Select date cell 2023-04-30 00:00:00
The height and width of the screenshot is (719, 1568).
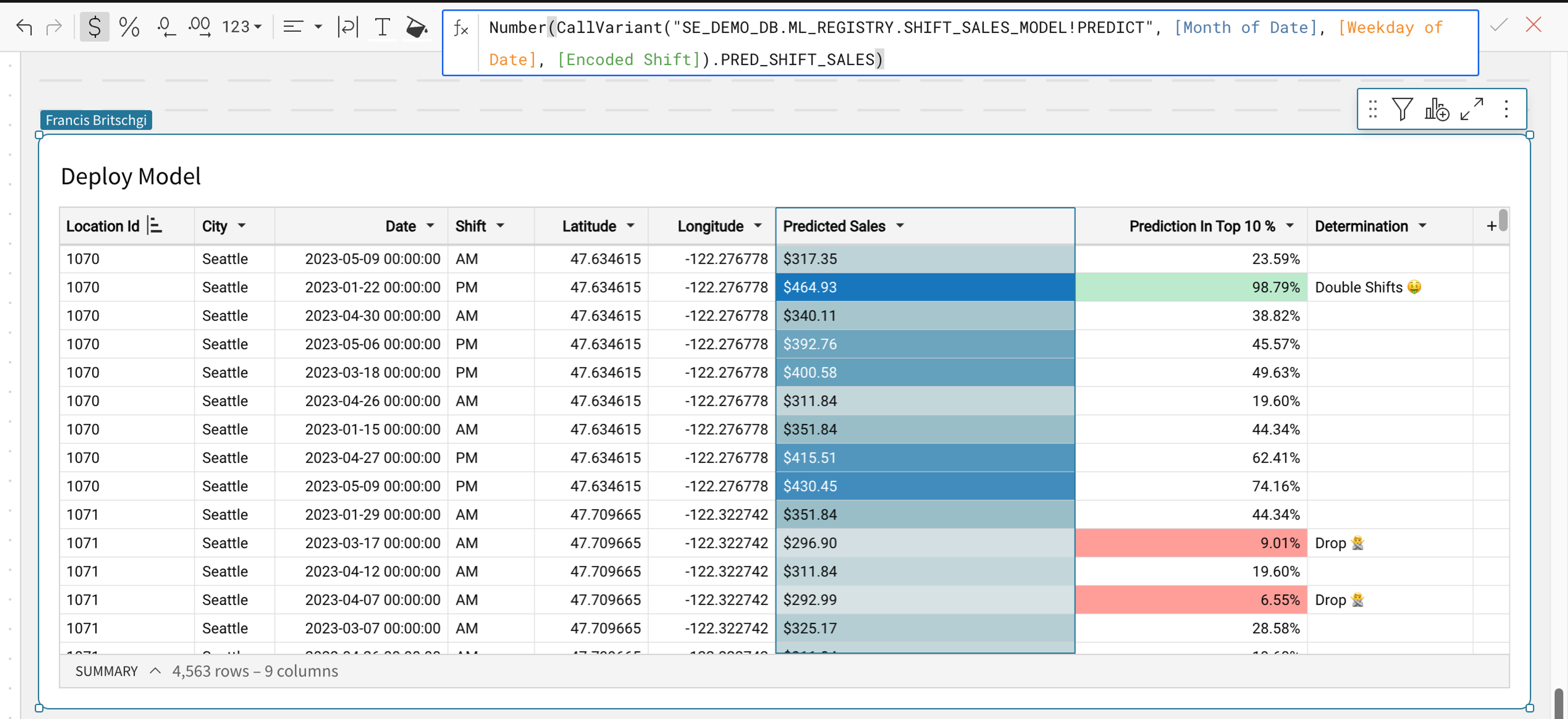pos(361,316)
